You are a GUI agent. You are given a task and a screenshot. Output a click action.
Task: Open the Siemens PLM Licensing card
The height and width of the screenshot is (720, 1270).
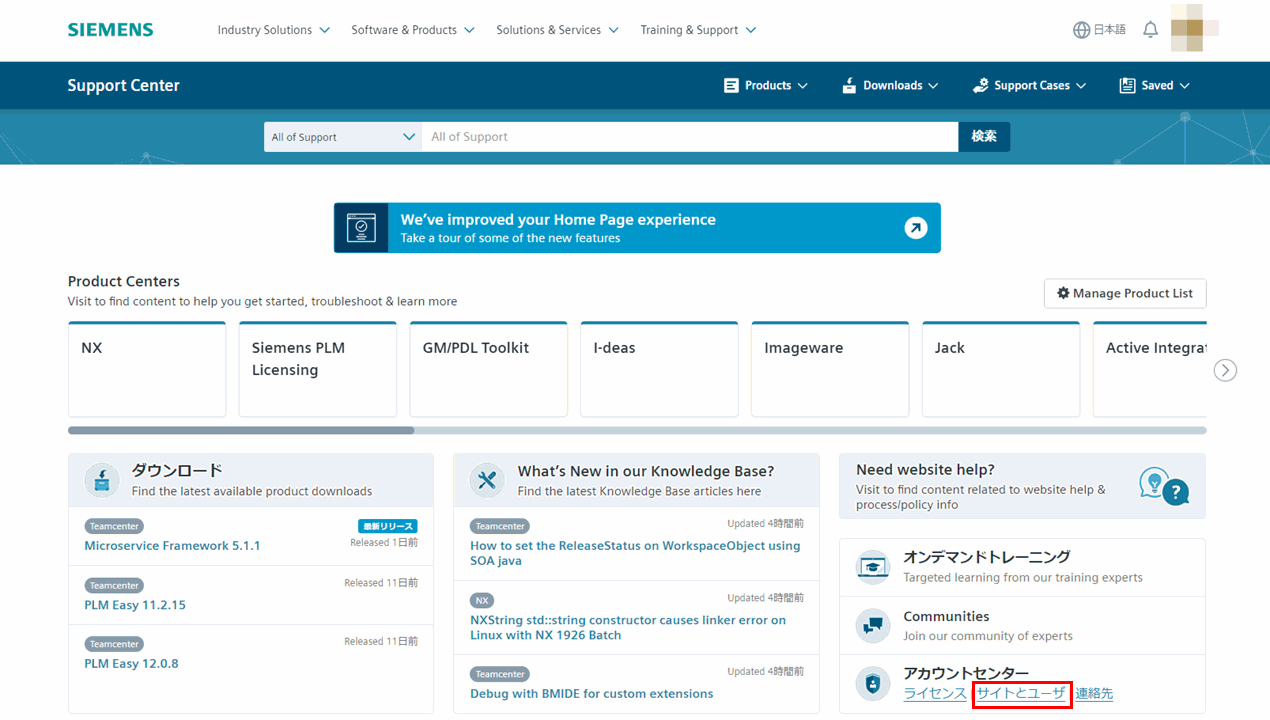click(x=318, y=369)
